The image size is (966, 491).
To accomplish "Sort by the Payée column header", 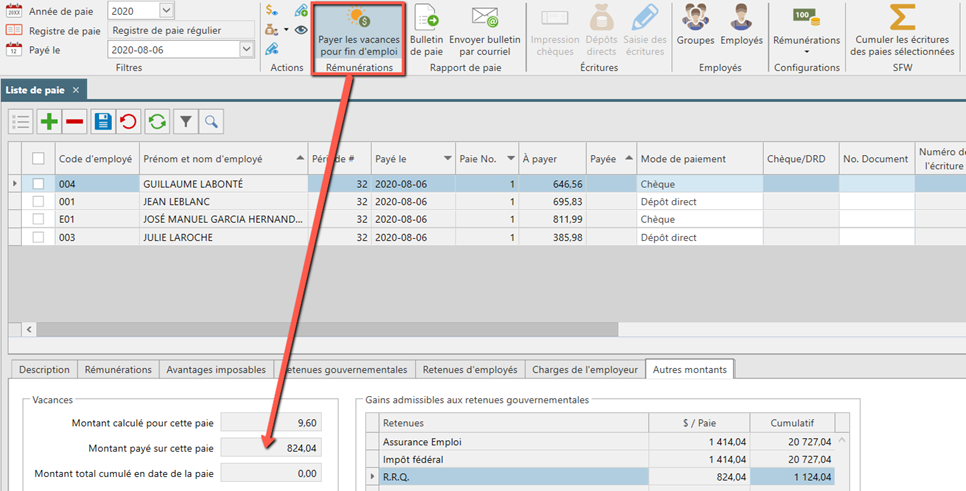I will [x=611, y=158].
